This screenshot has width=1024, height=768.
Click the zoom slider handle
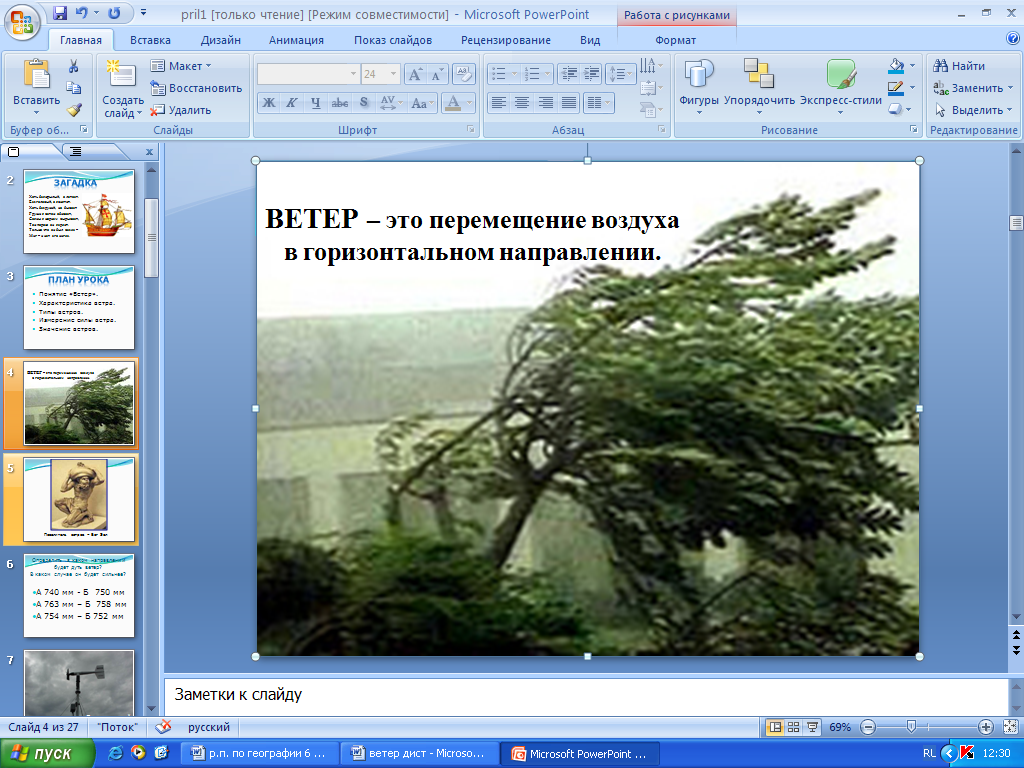(911, 726)
